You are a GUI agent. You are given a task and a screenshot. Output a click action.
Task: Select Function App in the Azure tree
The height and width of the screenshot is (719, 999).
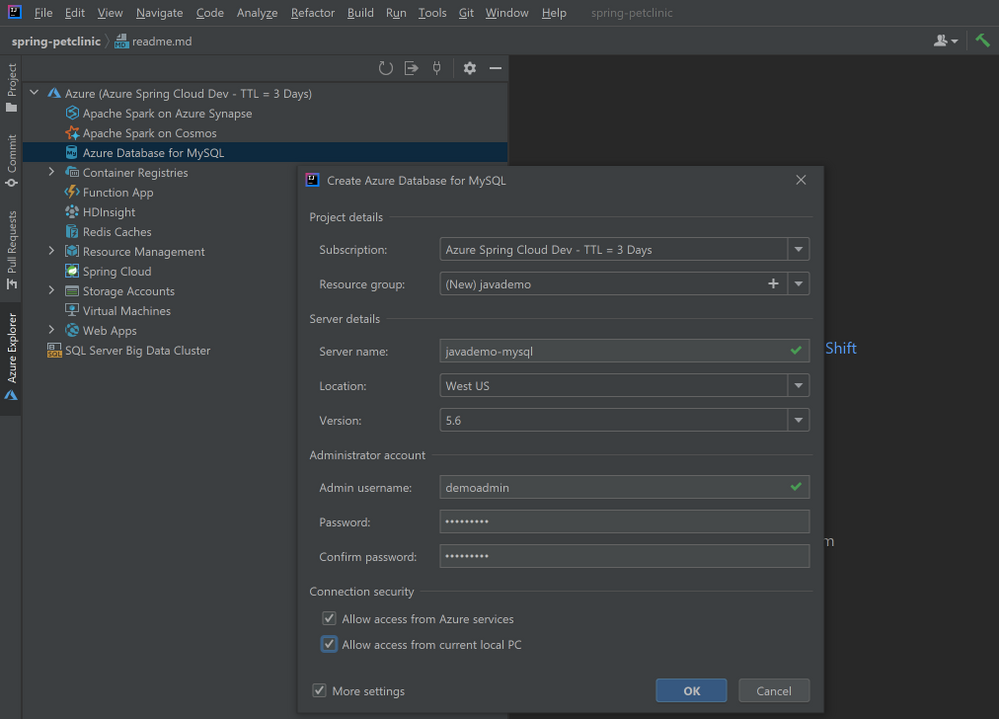click(x=118, y=192)
